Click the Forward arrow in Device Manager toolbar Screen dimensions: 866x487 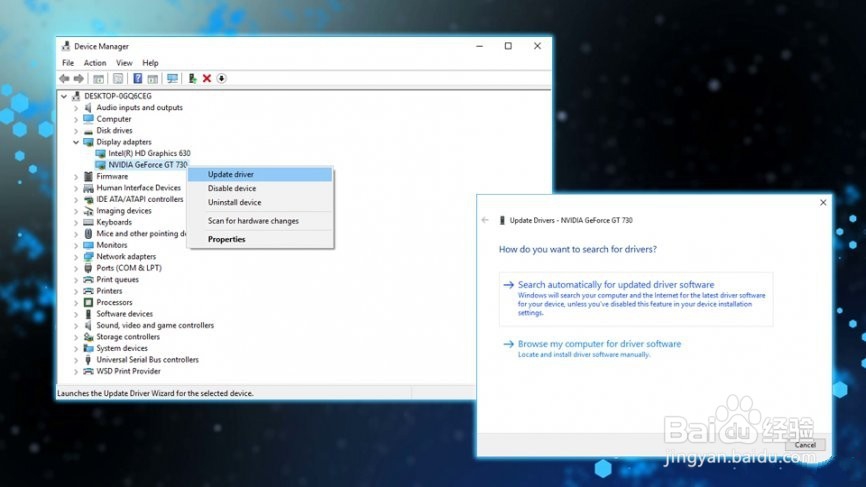click(x=78, y=78)
